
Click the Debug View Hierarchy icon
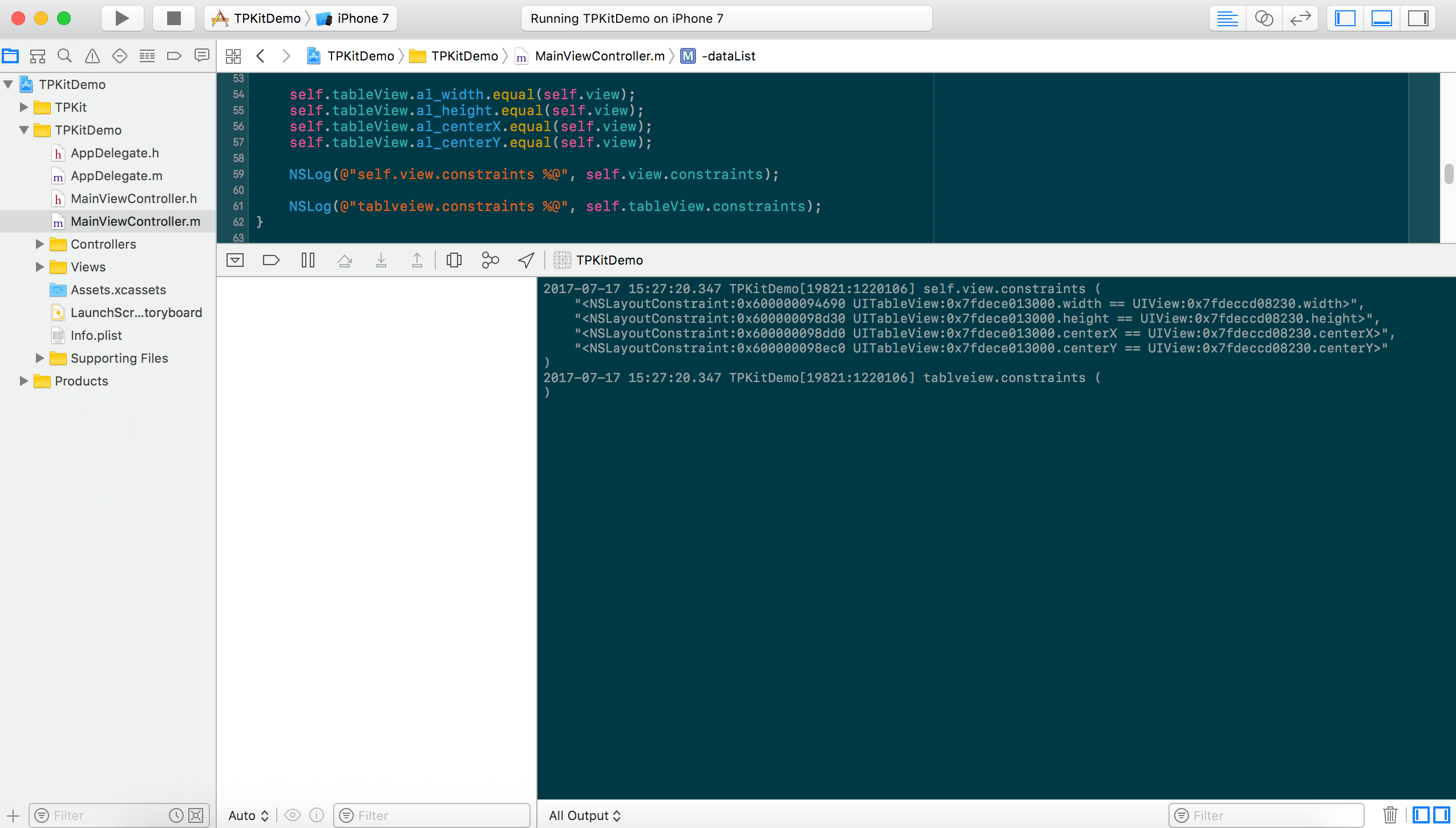tap(454, 260)
